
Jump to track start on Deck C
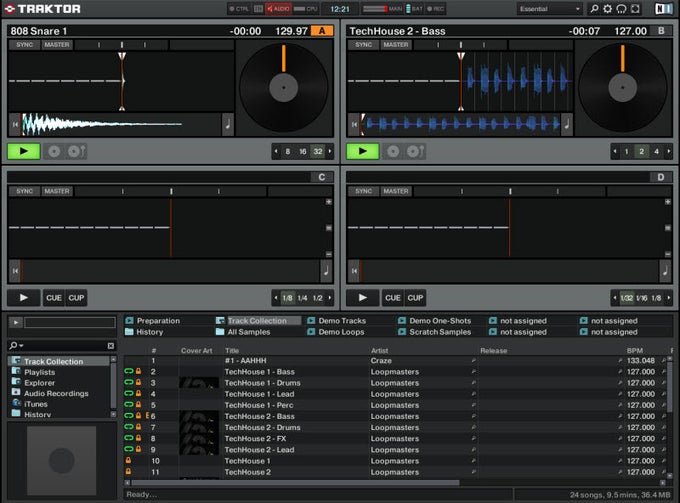pos(15,271)
